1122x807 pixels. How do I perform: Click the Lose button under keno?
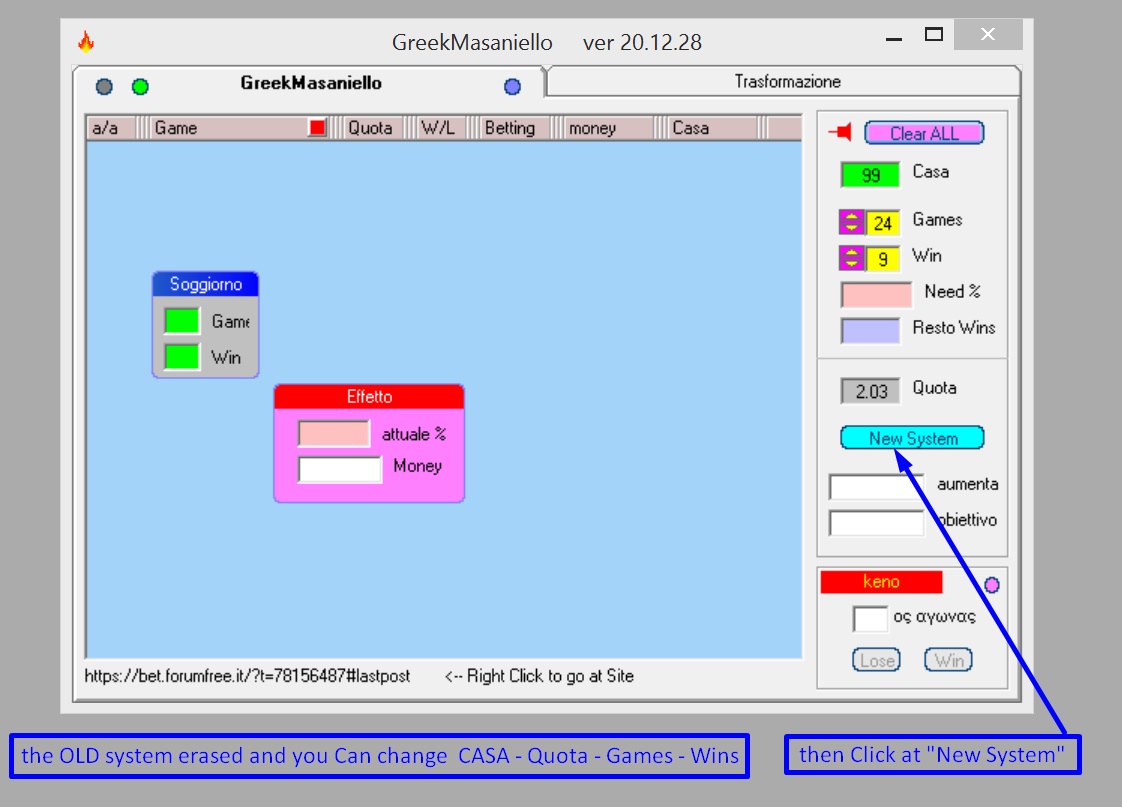[x=877, y=660]
